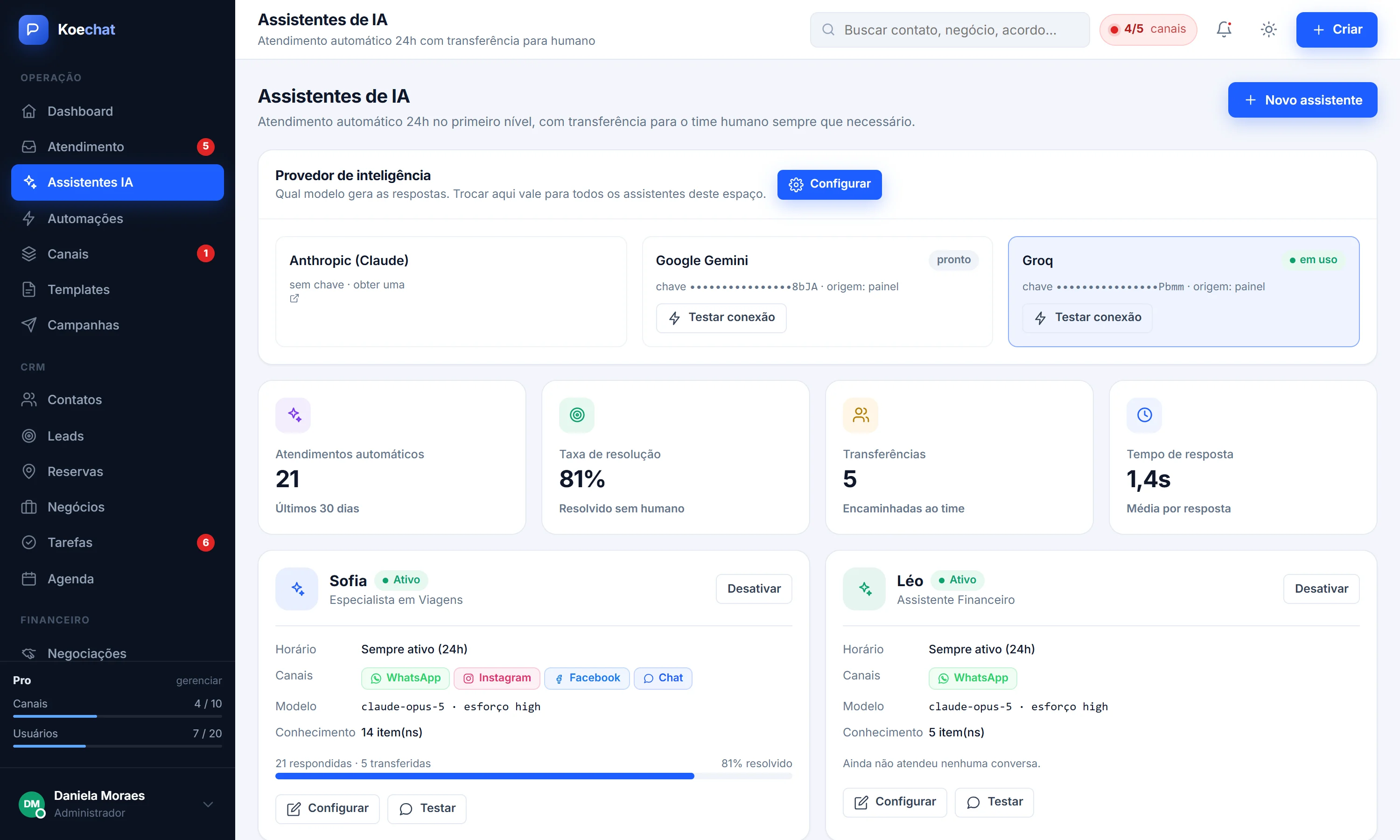Click Daniela Moraes DM avatar
This screenshot has height=840, width=1400.
(x=32, y=804)
